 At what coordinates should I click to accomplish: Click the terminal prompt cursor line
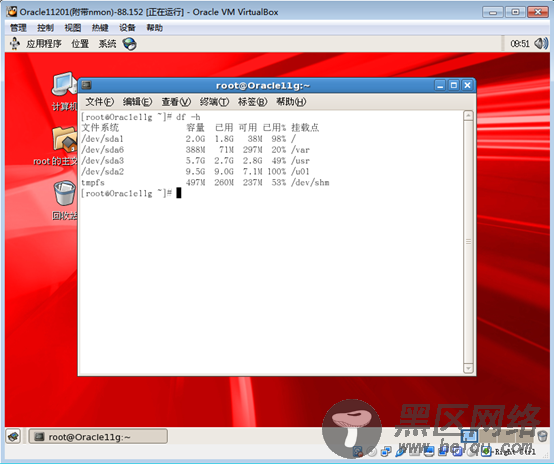point(131,193)
